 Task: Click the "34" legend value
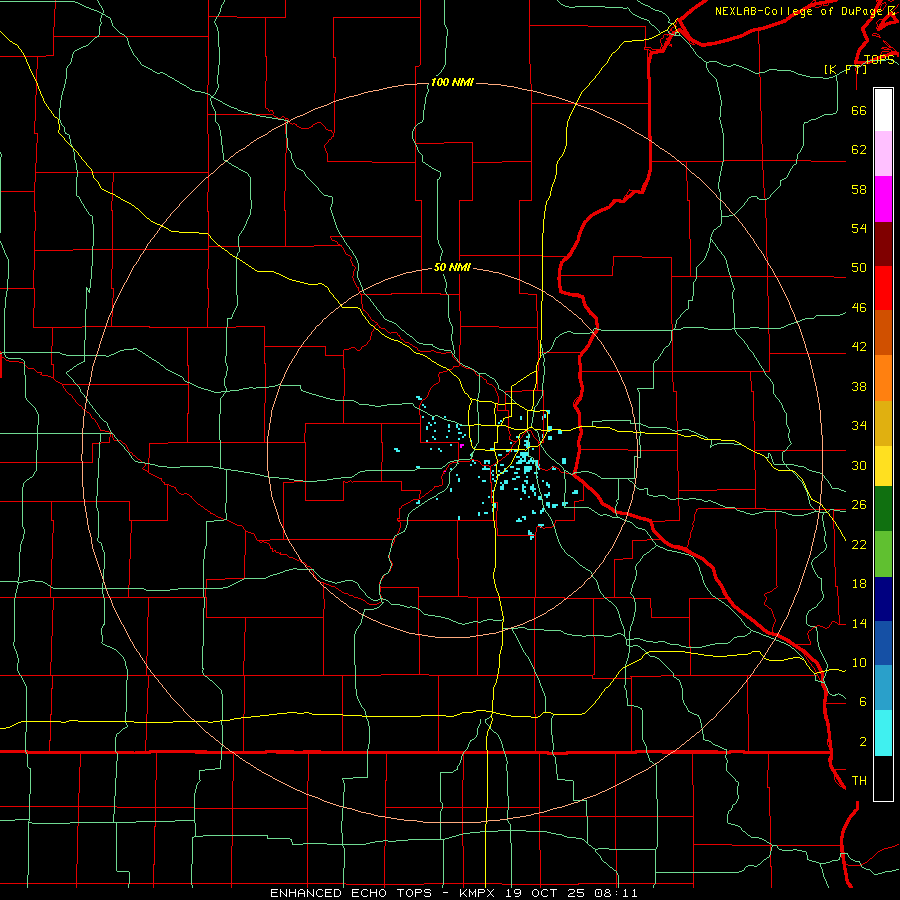[859, 426]
